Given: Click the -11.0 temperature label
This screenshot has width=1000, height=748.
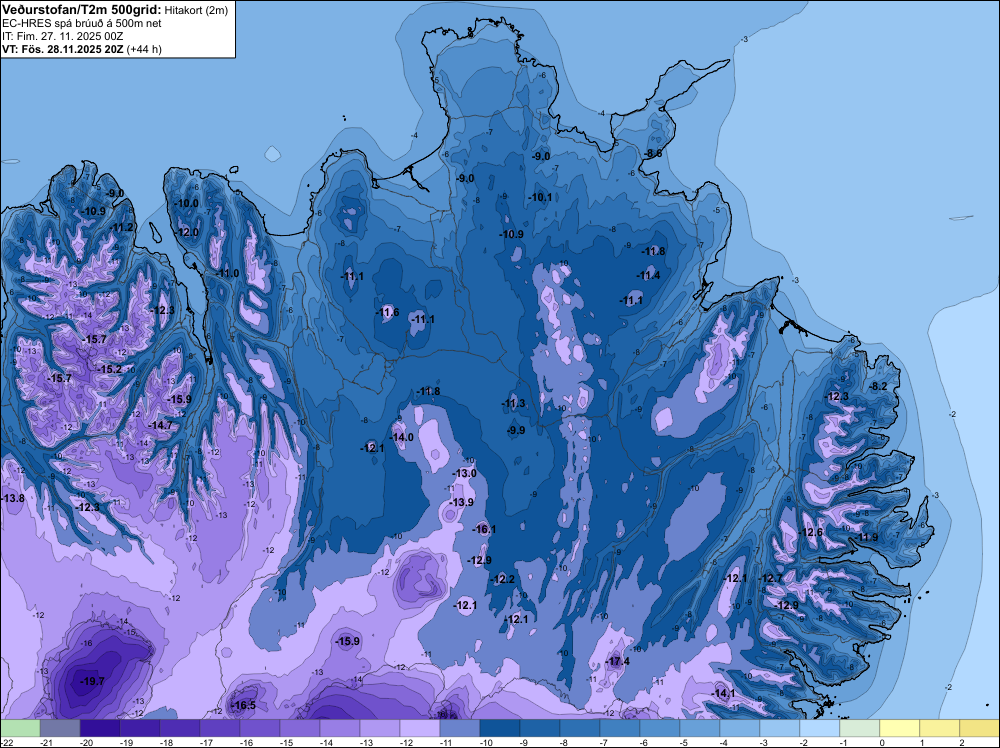Looking at the screenshot, I should [x=227, y=274].
